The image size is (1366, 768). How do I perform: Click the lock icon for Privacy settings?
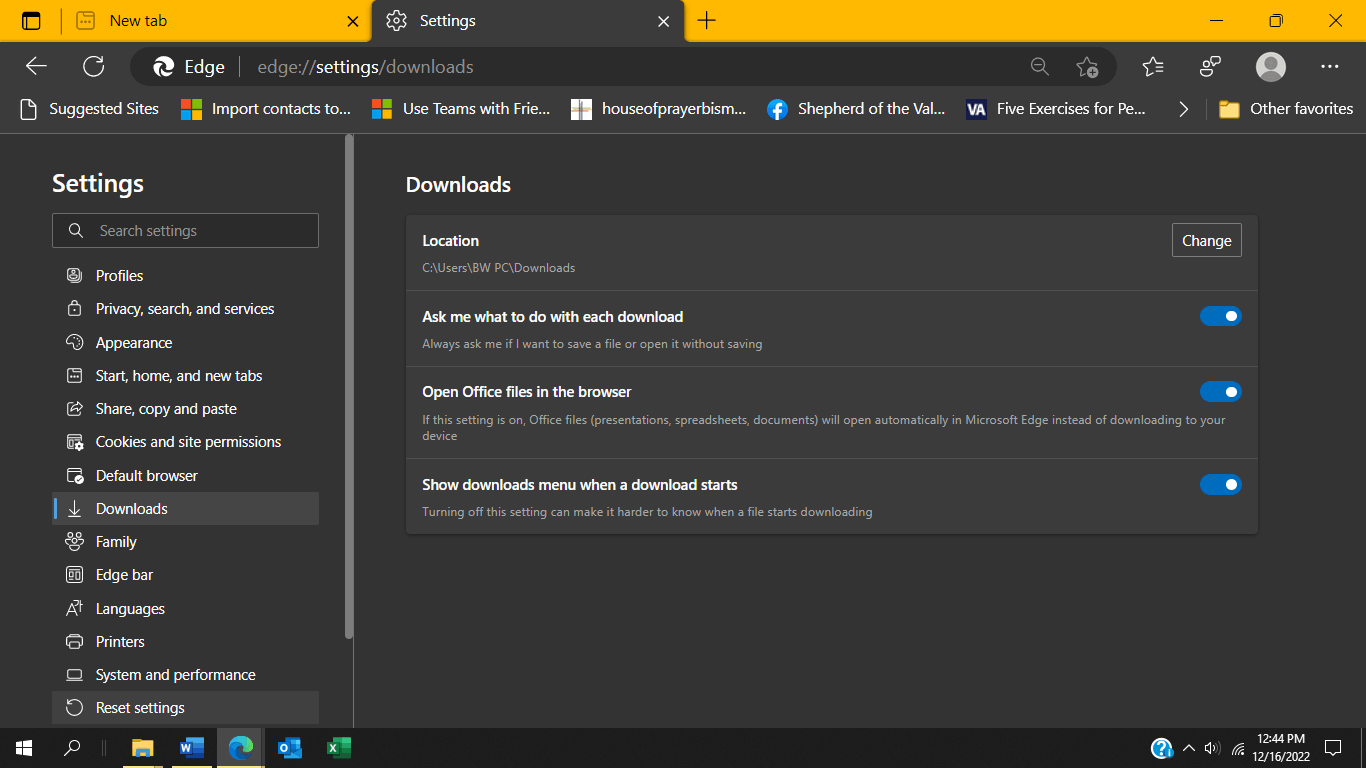point(74,309)
